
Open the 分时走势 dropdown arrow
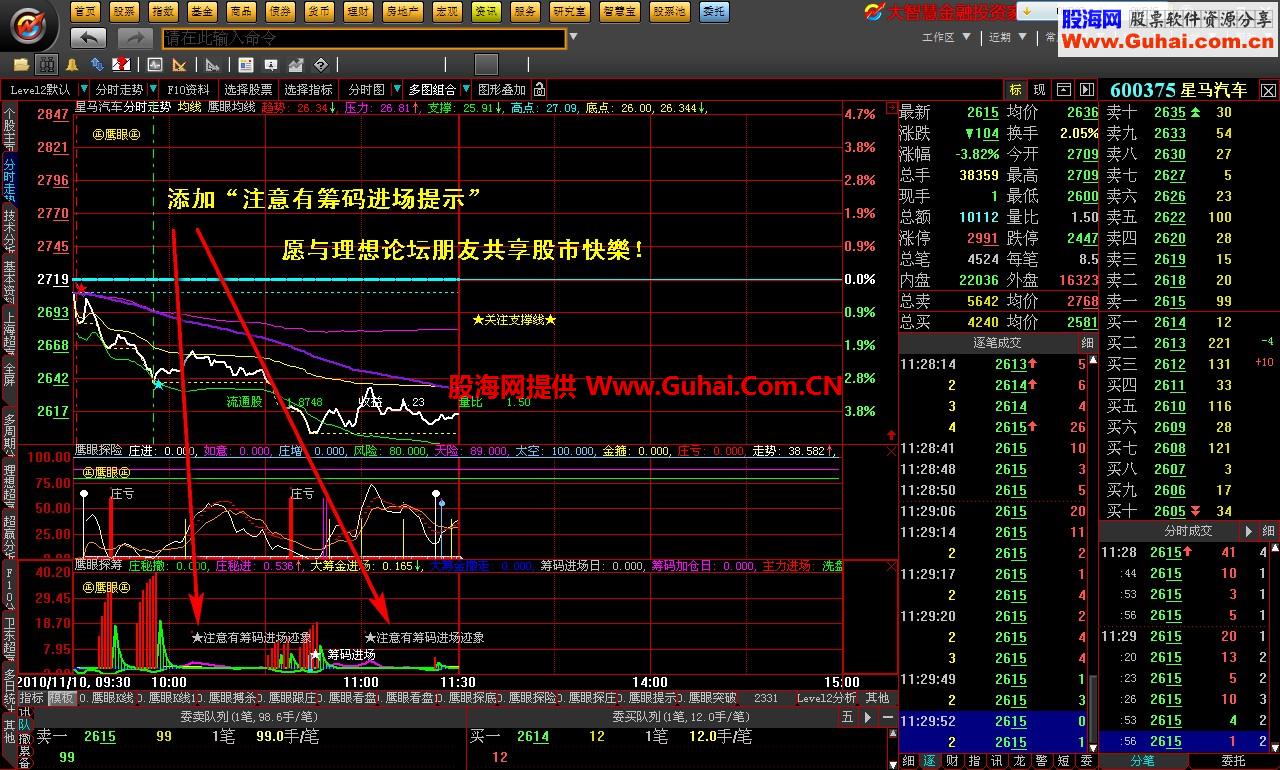coord(154,89)
